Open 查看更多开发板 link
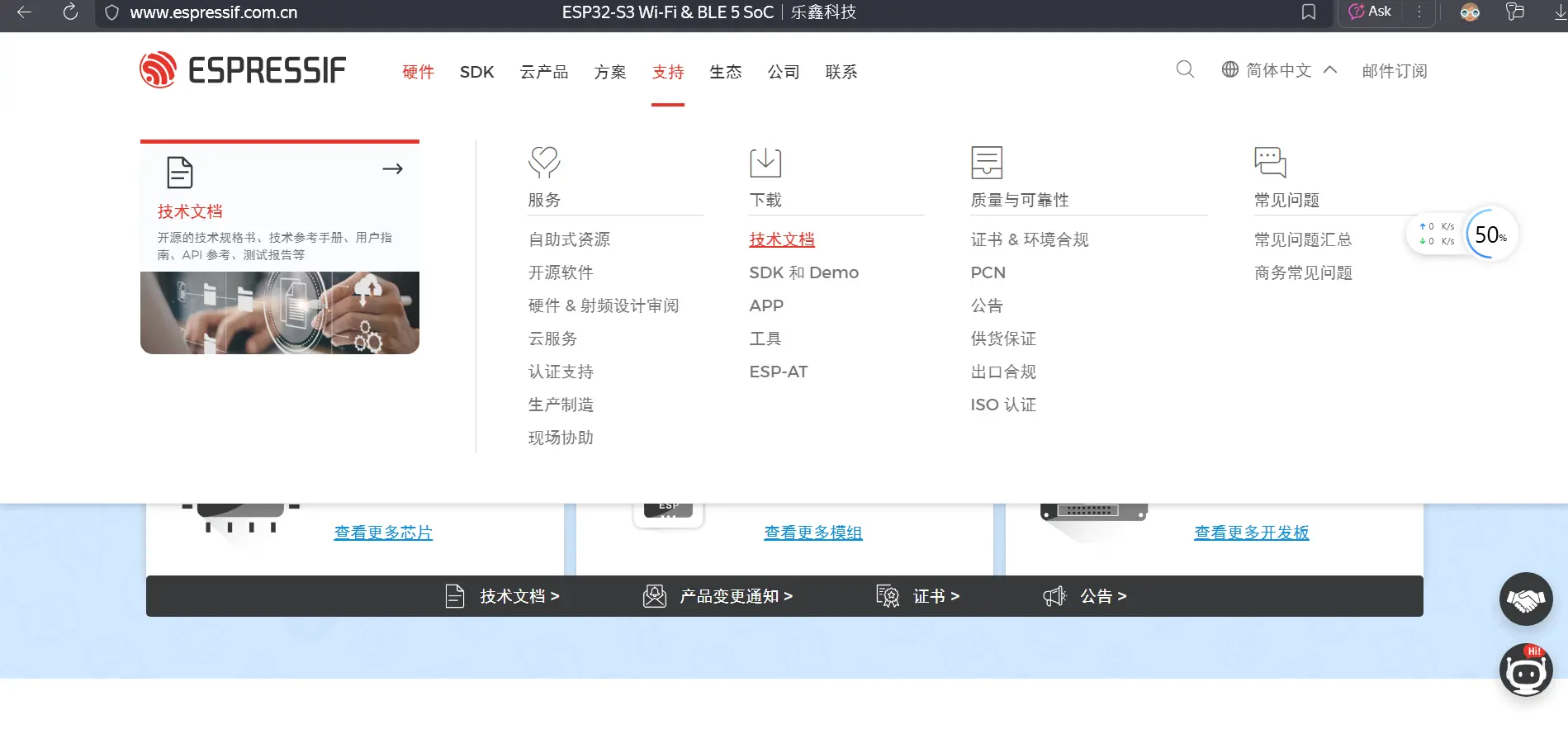 1252,533
